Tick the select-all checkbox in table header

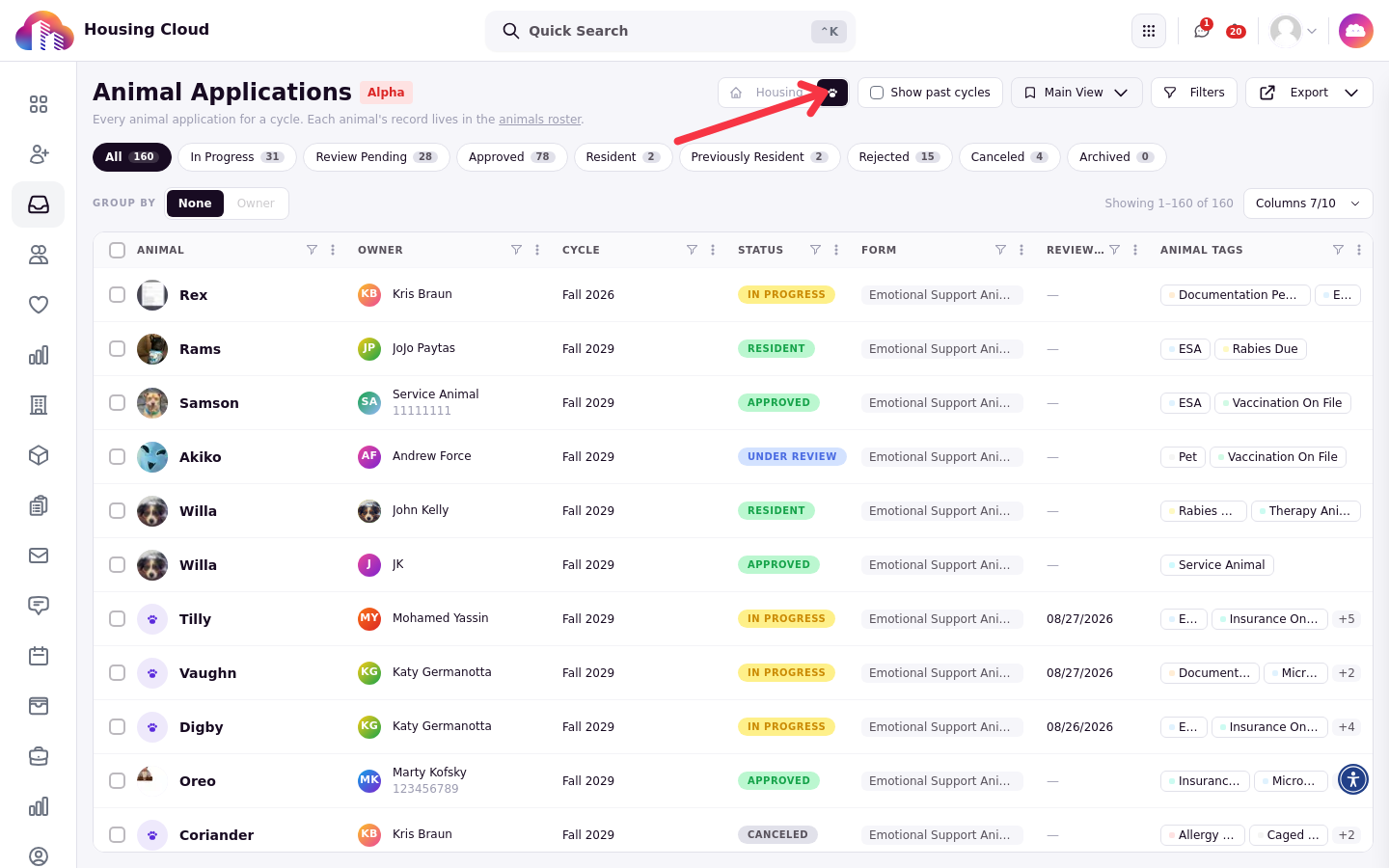point(118,250)
